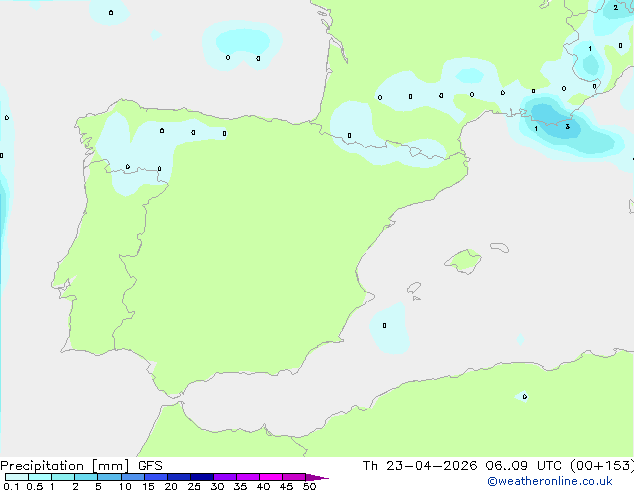The width and height of the screenshot is (634, 490).
Task: Click the legend label '0.5'
Action: (35, 486)
